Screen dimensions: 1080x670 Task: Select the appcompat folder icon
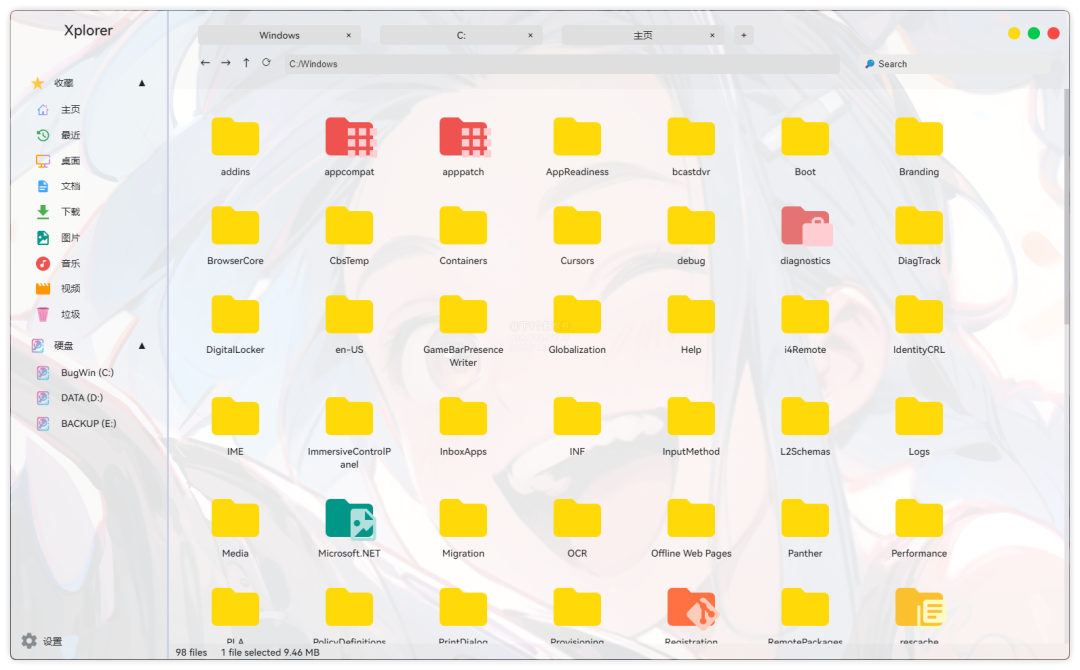tap(349, 138)
